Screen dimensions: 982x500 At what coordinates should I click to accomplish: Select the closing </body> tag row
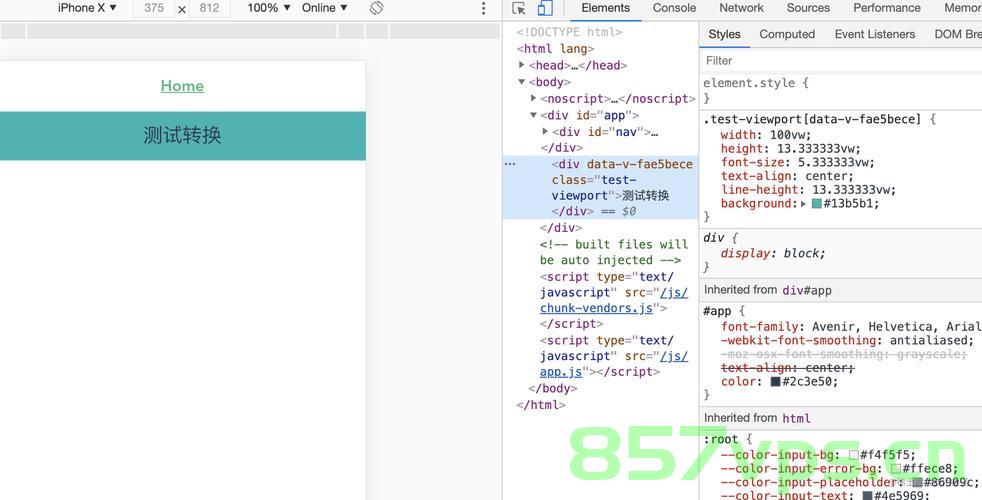(552, 388)
